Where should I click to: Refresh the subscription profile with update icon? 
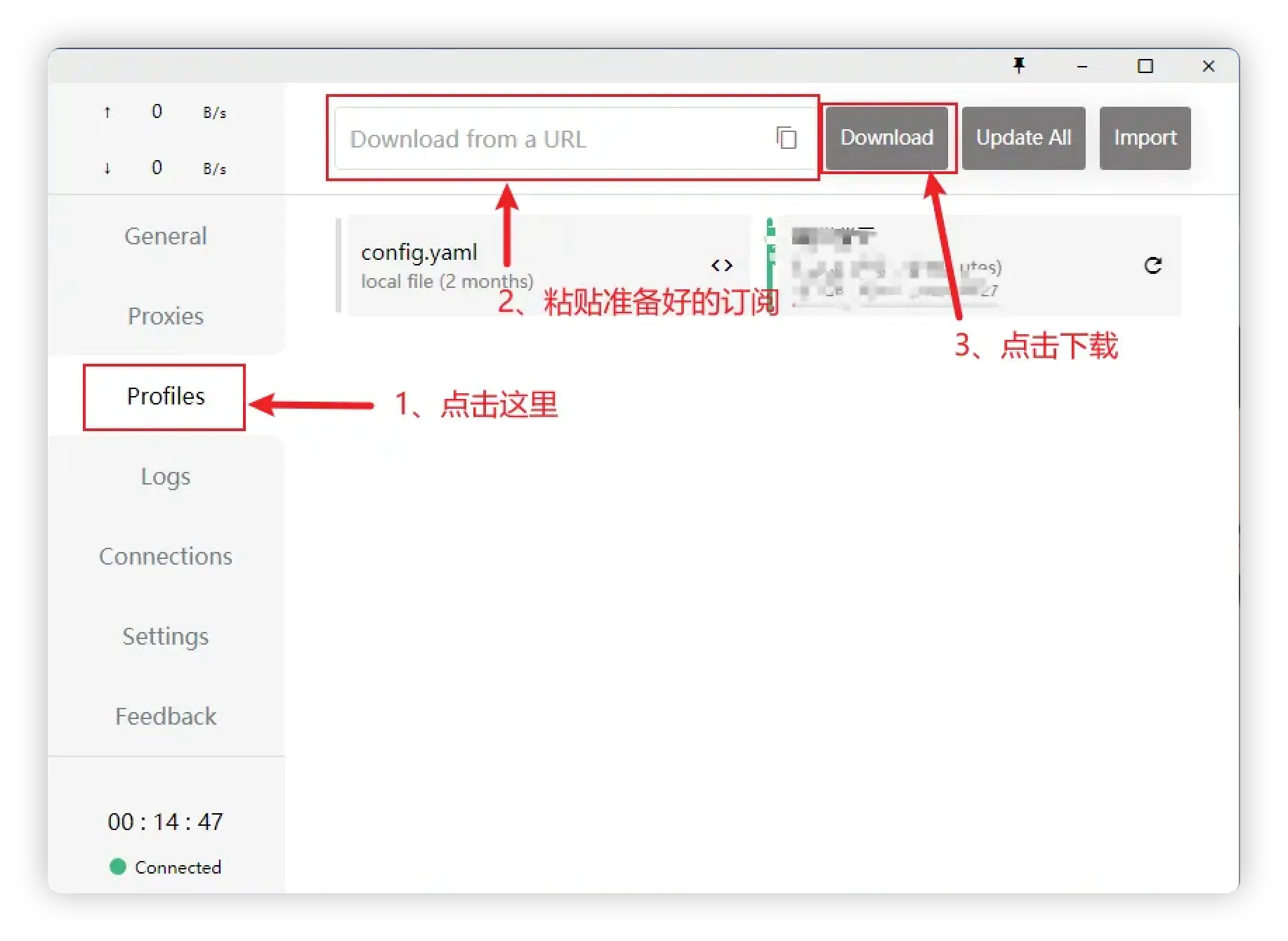tap(1154, 265)
